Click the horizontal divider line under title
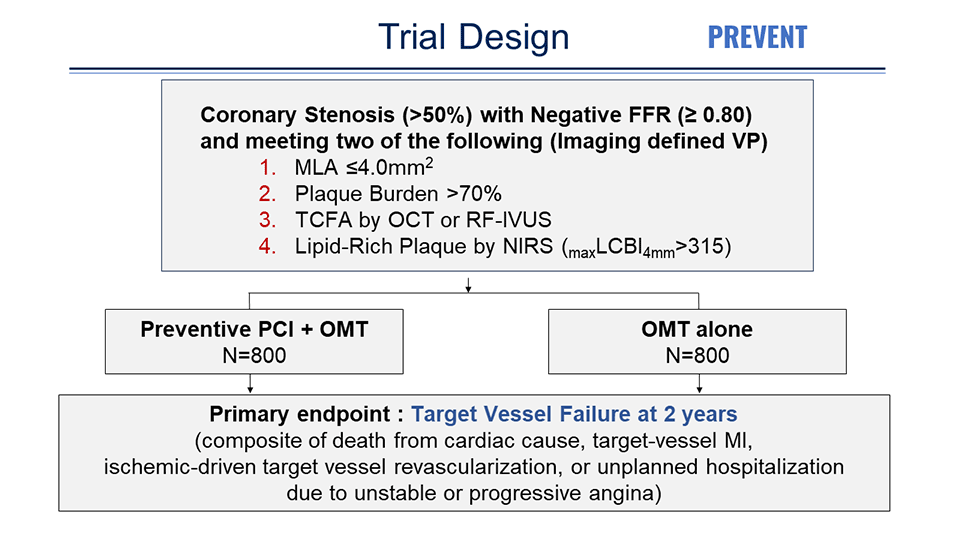Image resolution: width=960 pixels, height=540 pixels. 477,70
